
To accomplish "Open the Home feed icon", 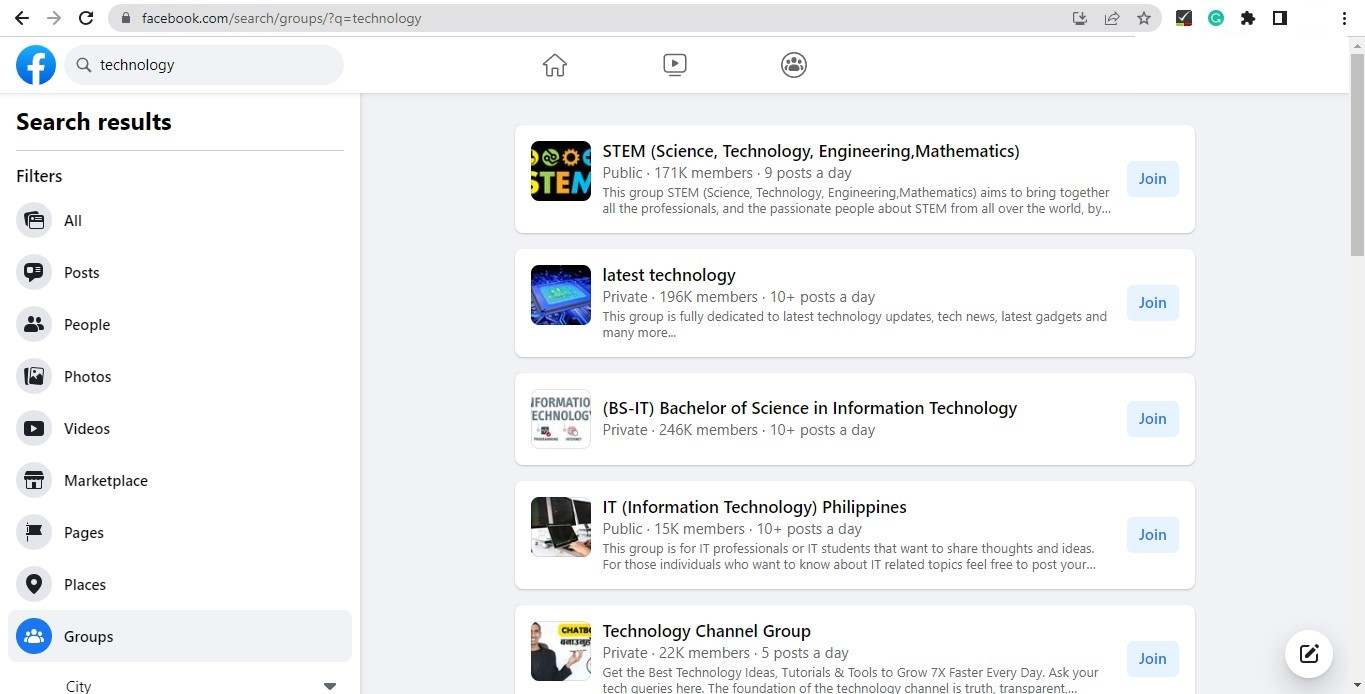I will [555, 65].
